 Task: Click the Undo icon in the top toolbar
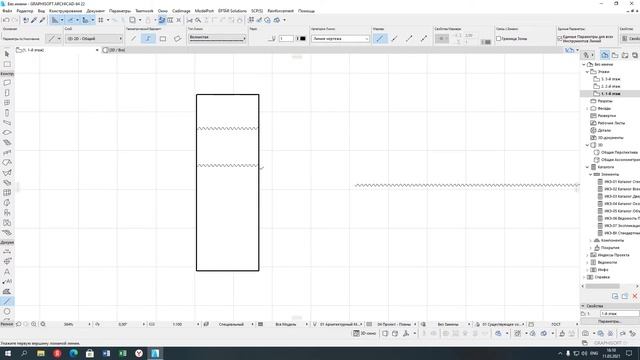click(6, 20)
